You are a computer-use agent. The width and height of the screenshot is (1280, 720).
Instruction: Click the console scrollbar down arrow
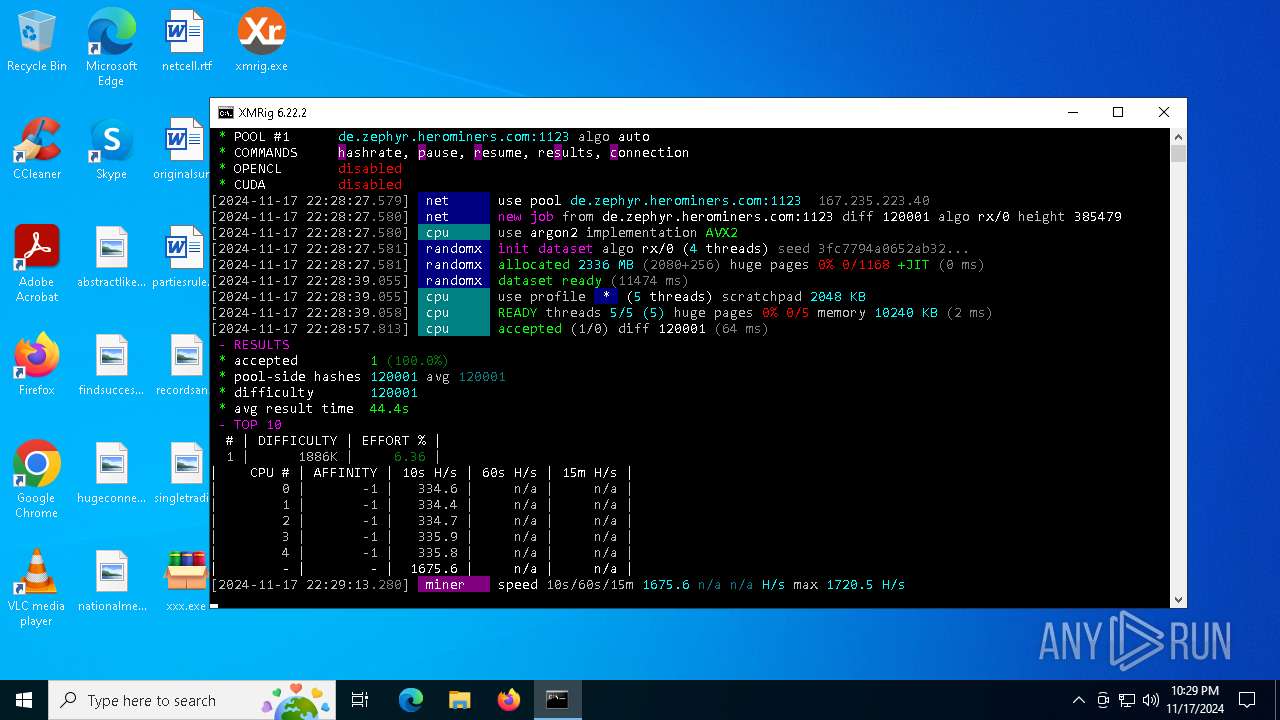point(1178,600)
